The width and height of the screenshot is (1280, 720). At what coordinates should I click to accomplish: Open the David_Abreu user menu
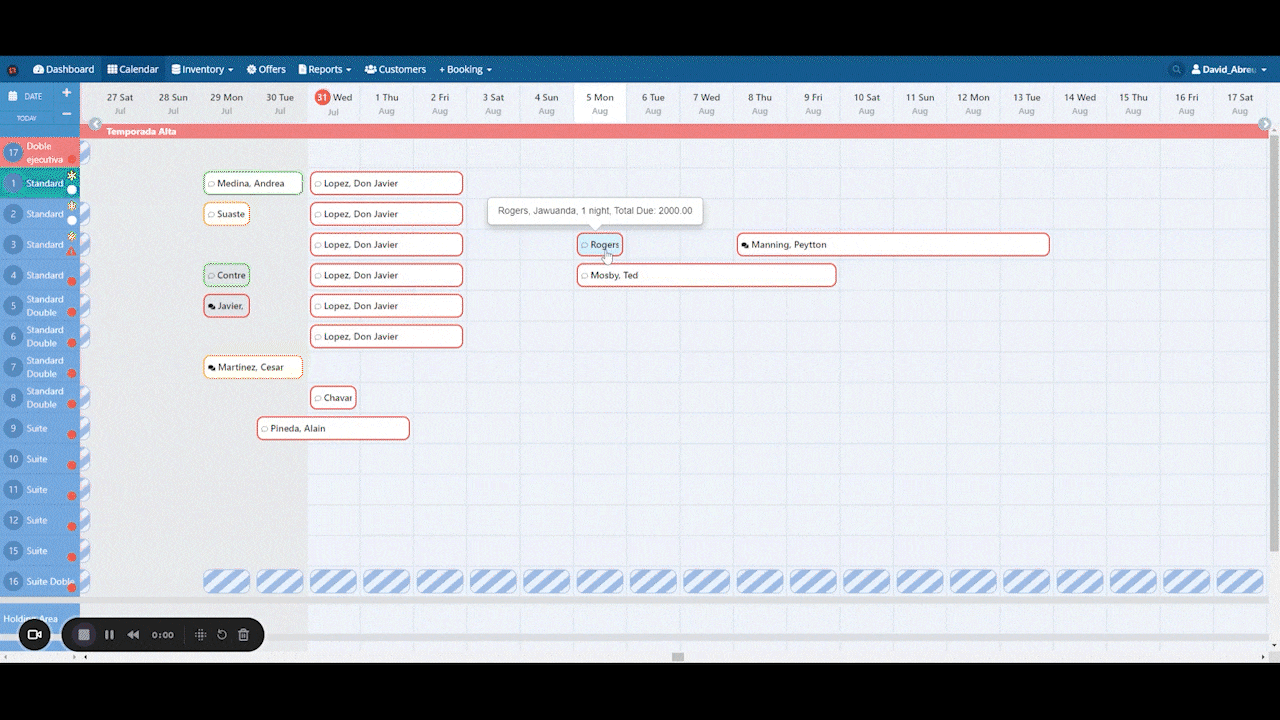point(1229,69)
